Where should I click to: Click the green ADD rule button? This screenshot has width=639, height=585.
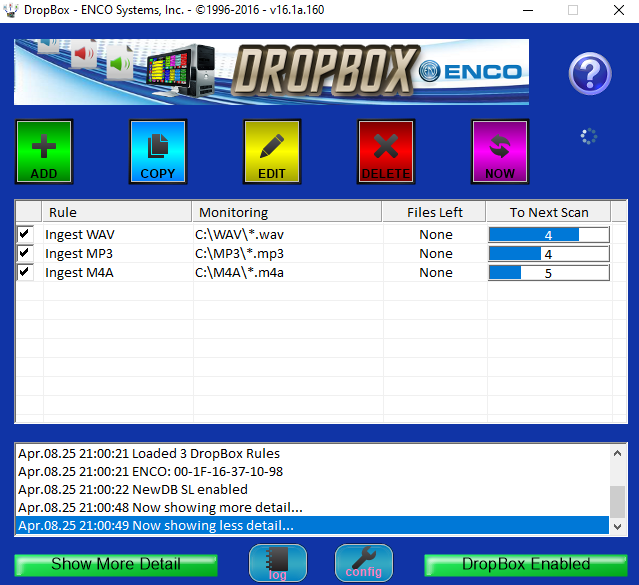click(x=44, y=152)
